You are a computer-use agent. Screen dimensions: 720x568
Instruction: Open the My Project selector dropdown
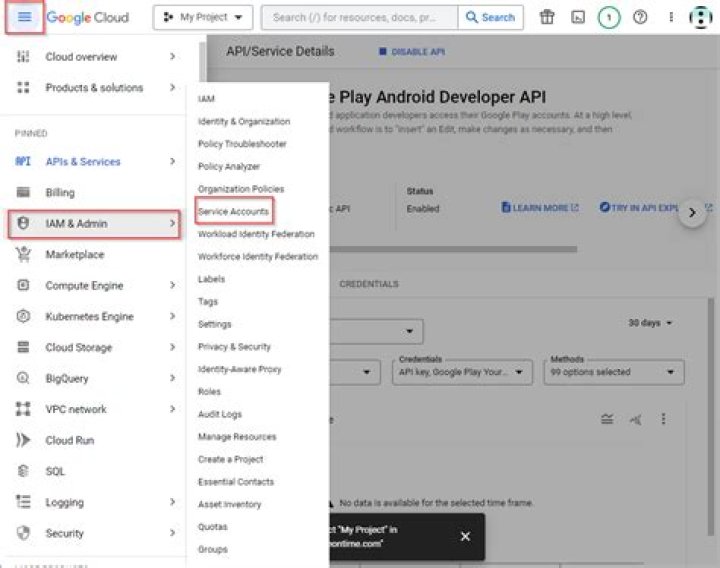[x=203, y=17]
